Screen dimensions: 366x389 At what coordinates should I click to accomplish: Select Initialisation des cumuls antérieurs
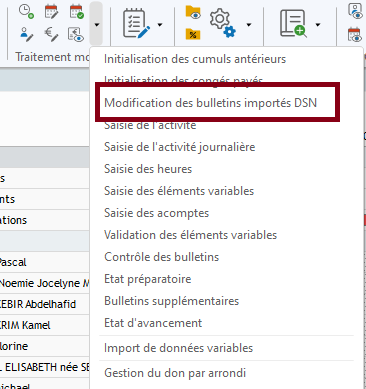tap(195, 59)
